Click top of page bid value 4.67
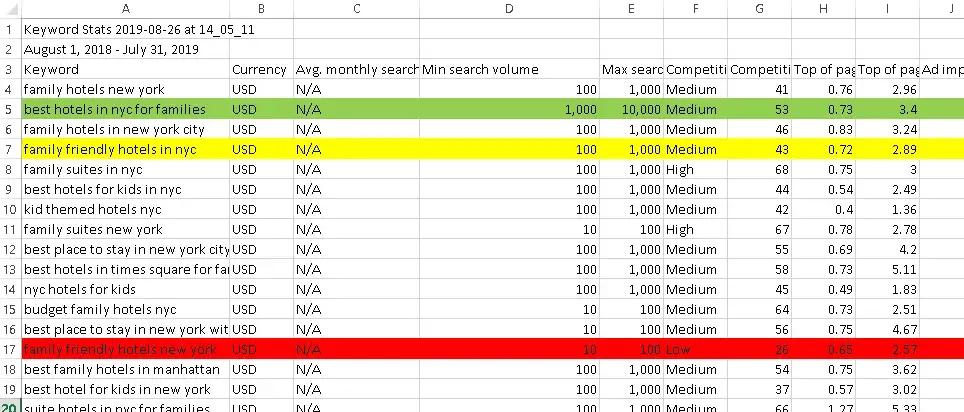Image resolution: width=964 pixels, height=412 pixels. (x=887, y=330)
